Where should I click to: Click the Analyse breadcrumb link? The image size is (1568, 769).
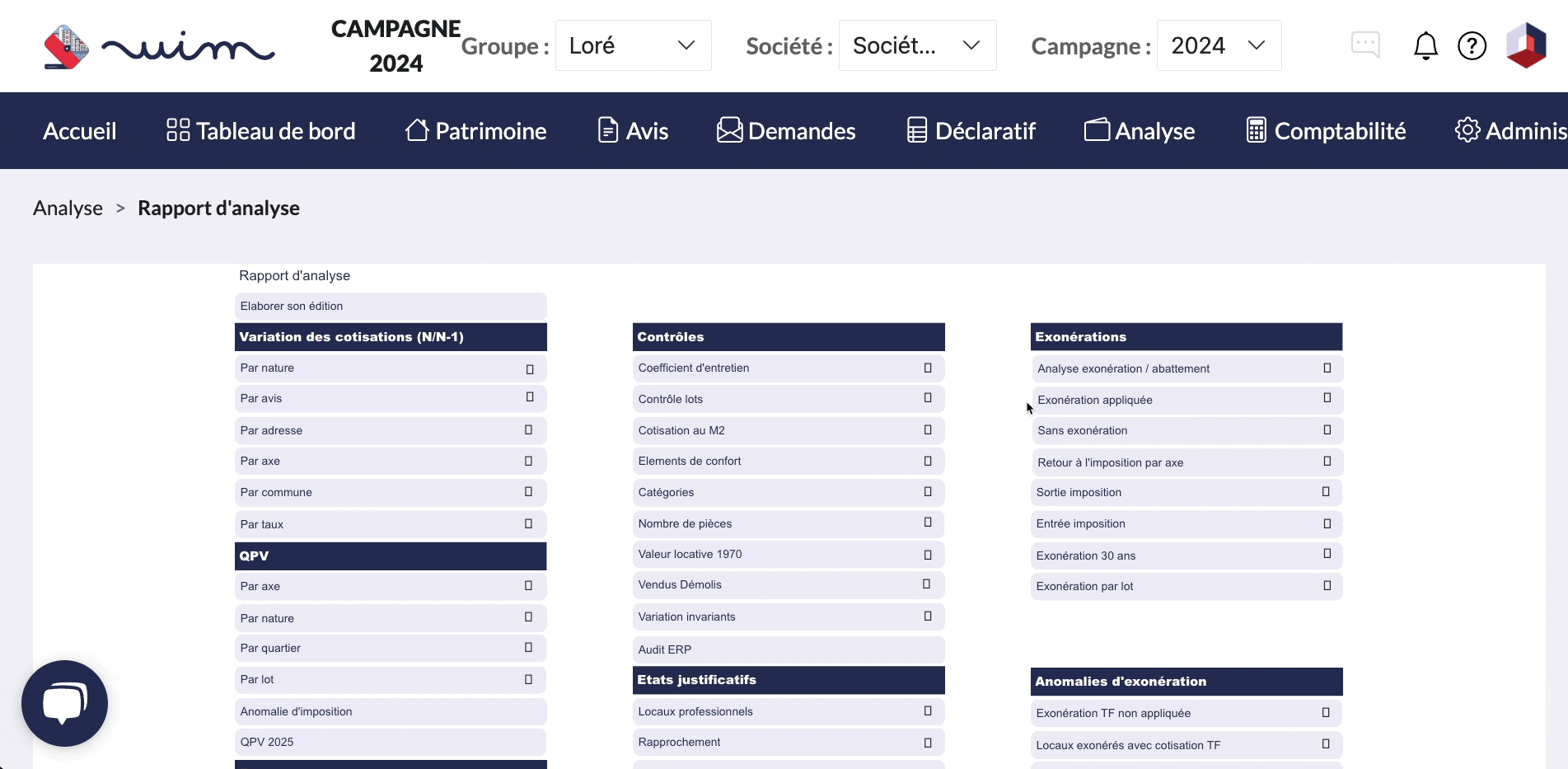tap(68, 209)
